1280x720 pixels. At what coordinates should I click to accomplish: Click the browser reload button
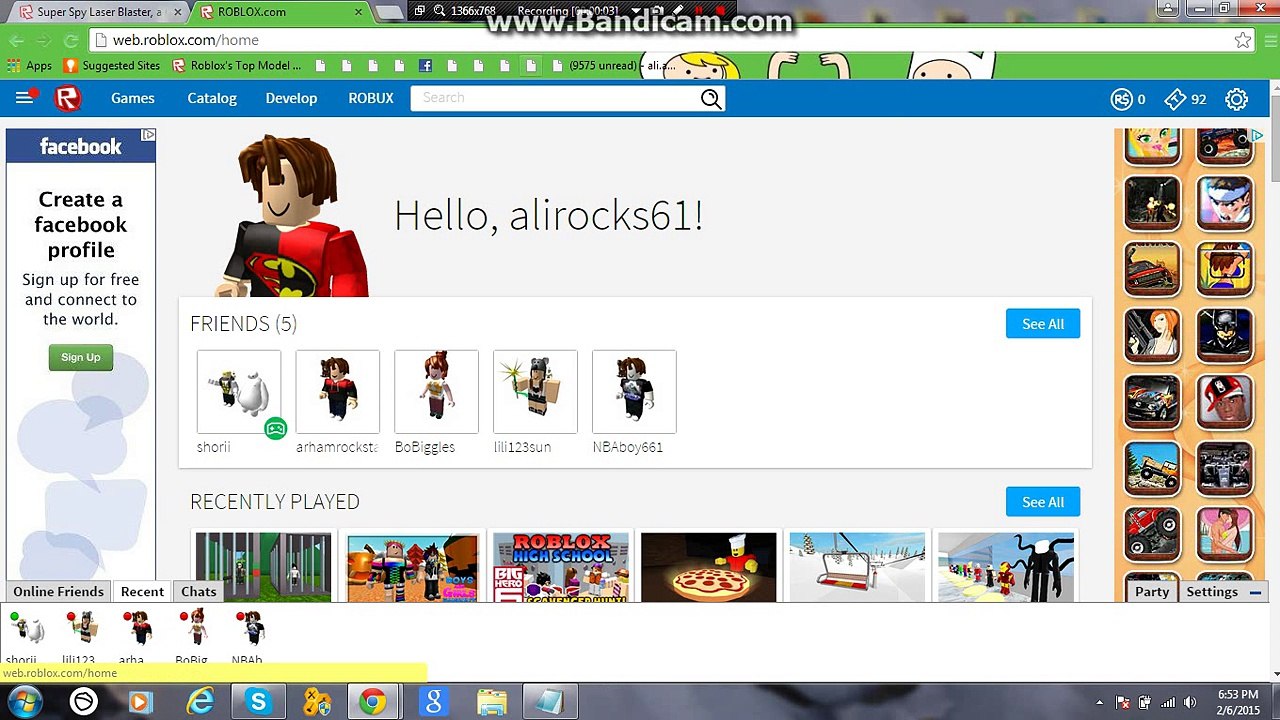[x=70, y=40]
